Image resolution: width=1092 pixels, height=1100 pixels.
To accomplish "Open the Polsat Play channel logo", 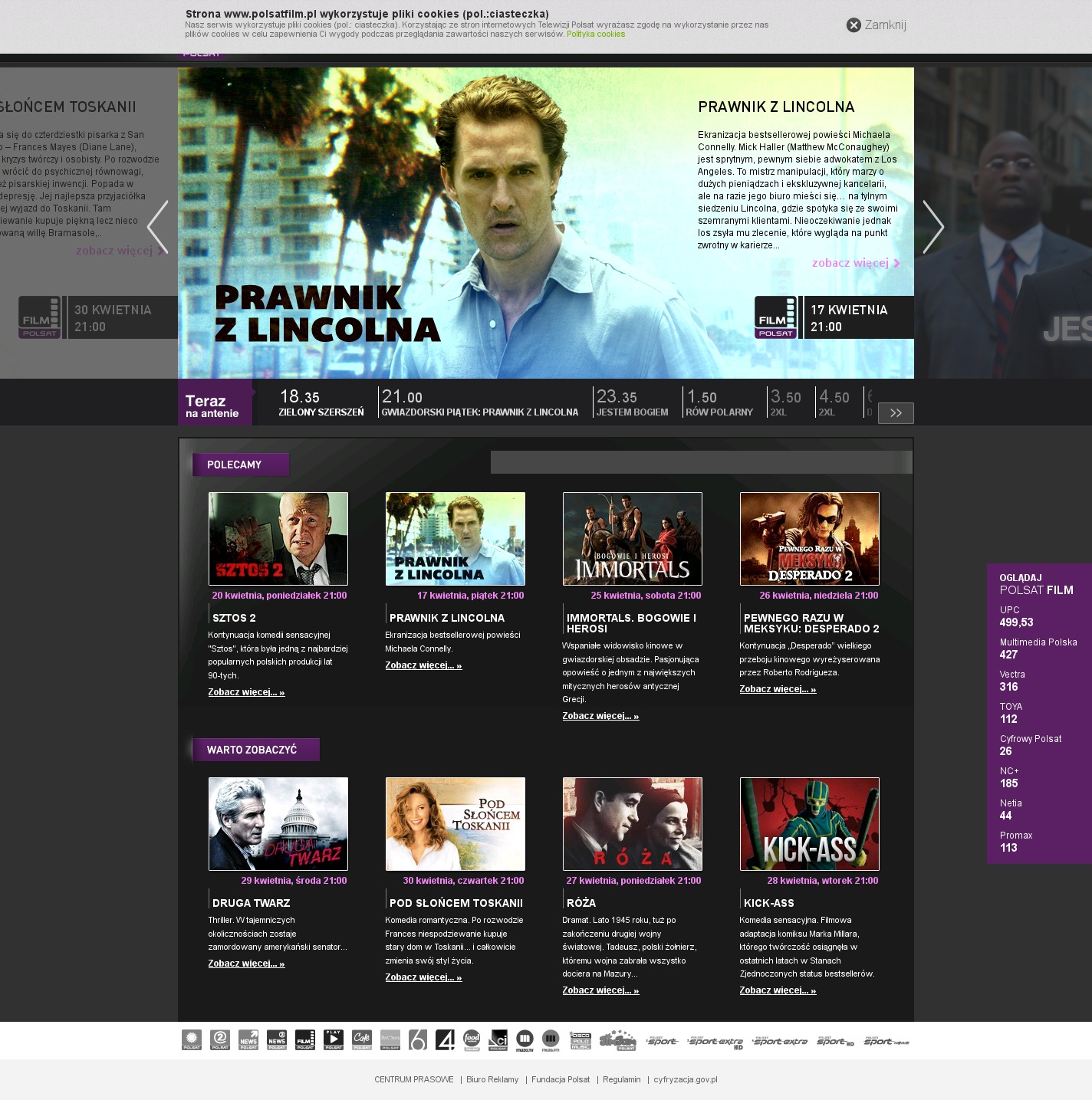I will tap(334, 1039).
